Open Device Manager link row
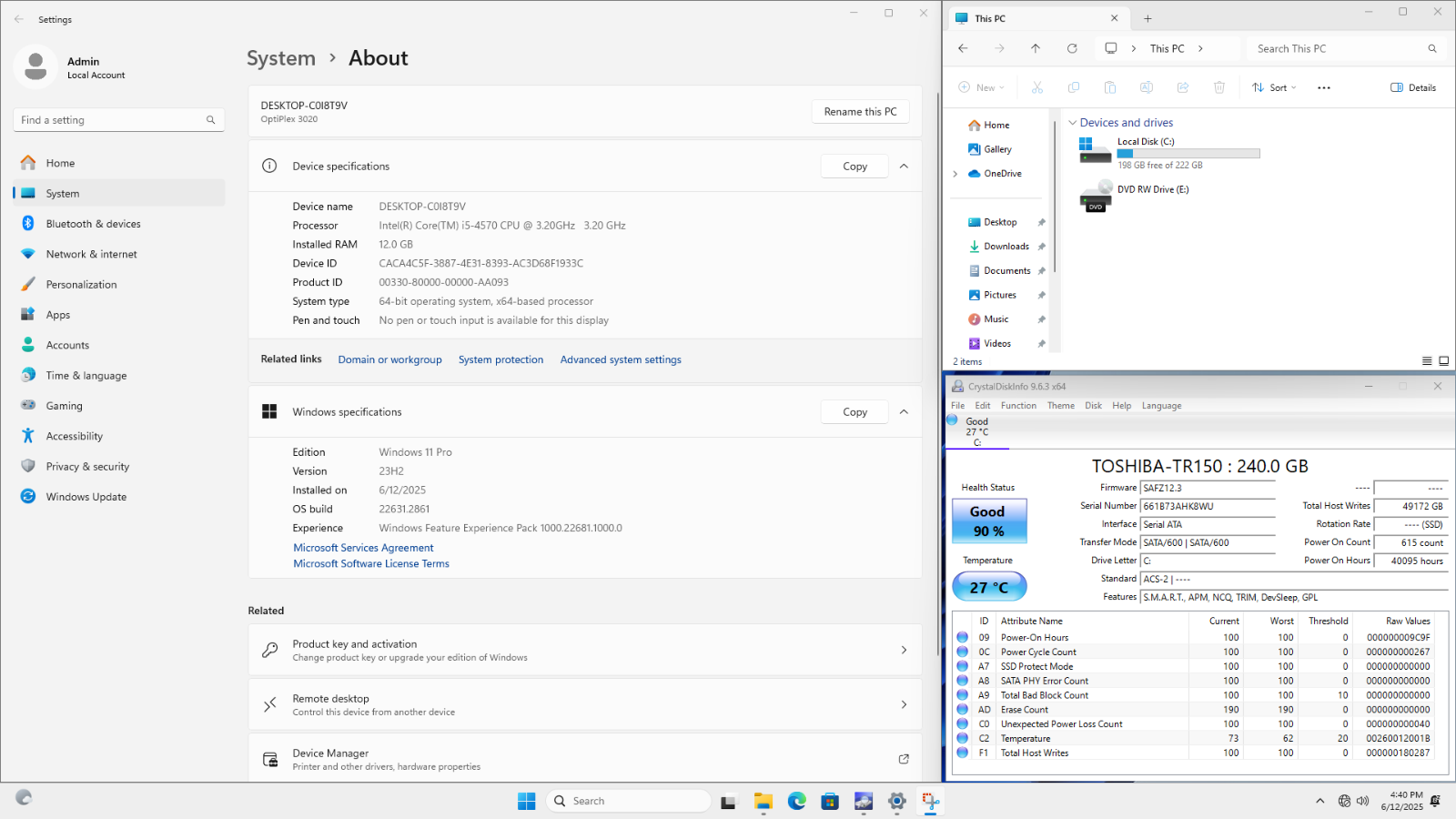1456x819 pixels. (x=585, y=759)
